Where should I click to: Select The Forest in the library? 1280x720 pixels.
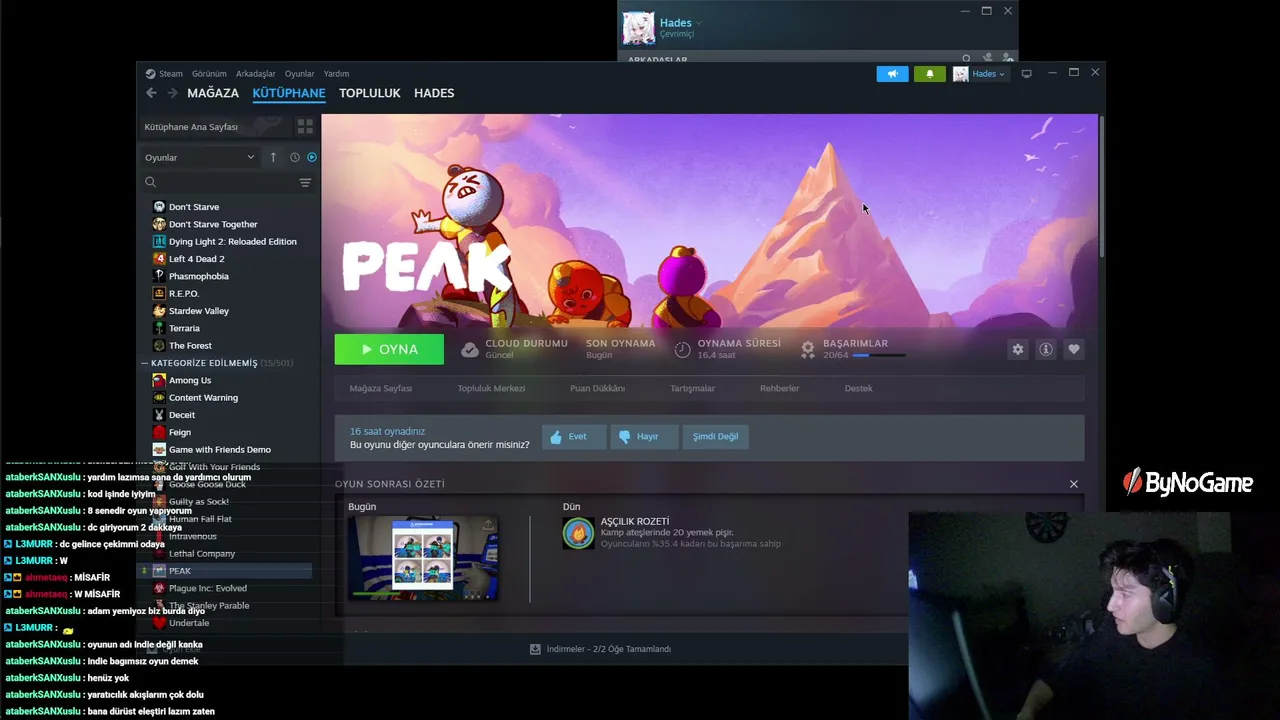click(x=190, y=346)
